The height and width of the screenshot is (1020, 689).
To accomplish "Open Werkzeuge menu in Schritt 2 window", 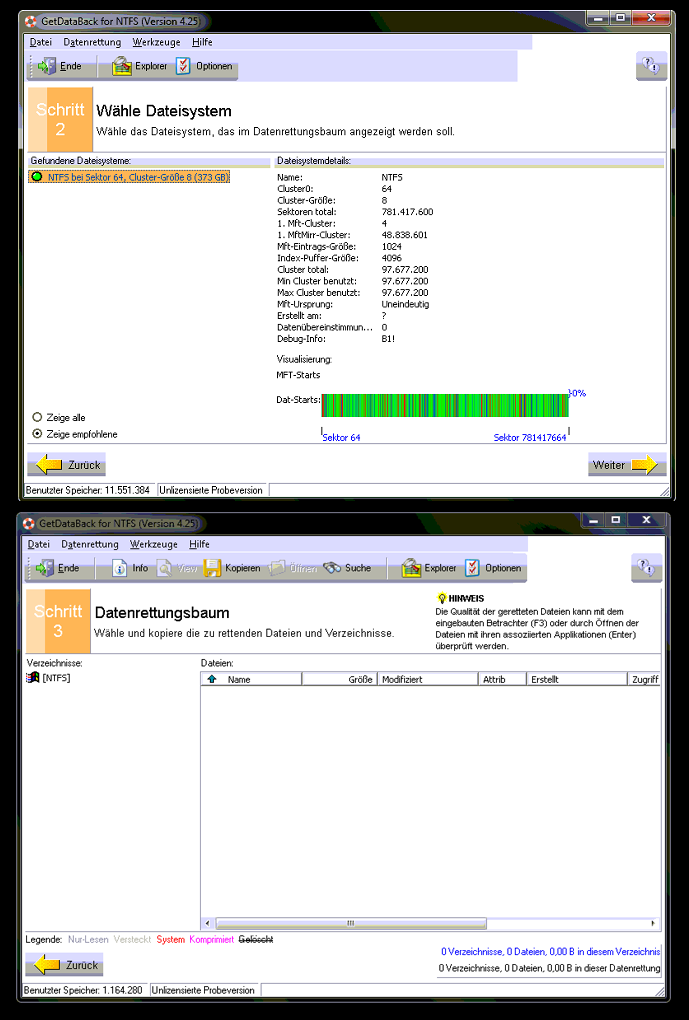I will pos(156,42).
